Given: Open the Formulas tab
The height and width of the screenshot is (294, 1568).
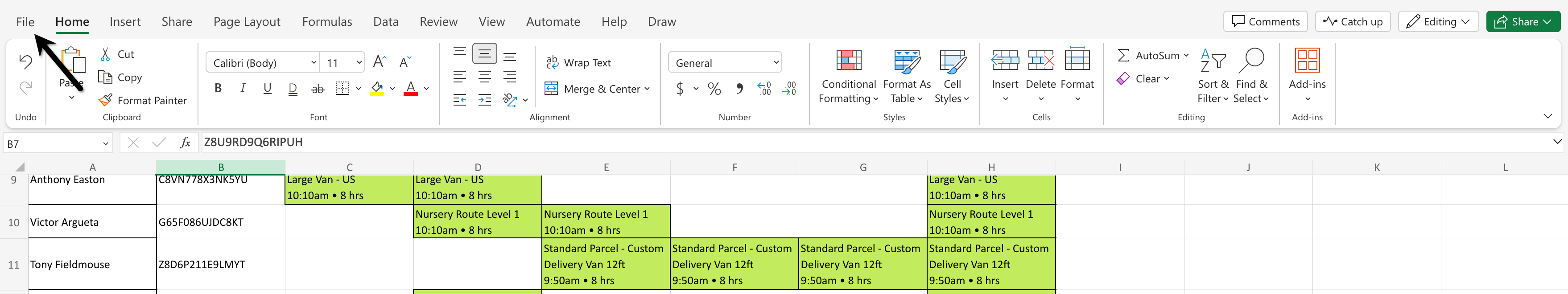Looking at the screenshot, I should pos(327,22).
